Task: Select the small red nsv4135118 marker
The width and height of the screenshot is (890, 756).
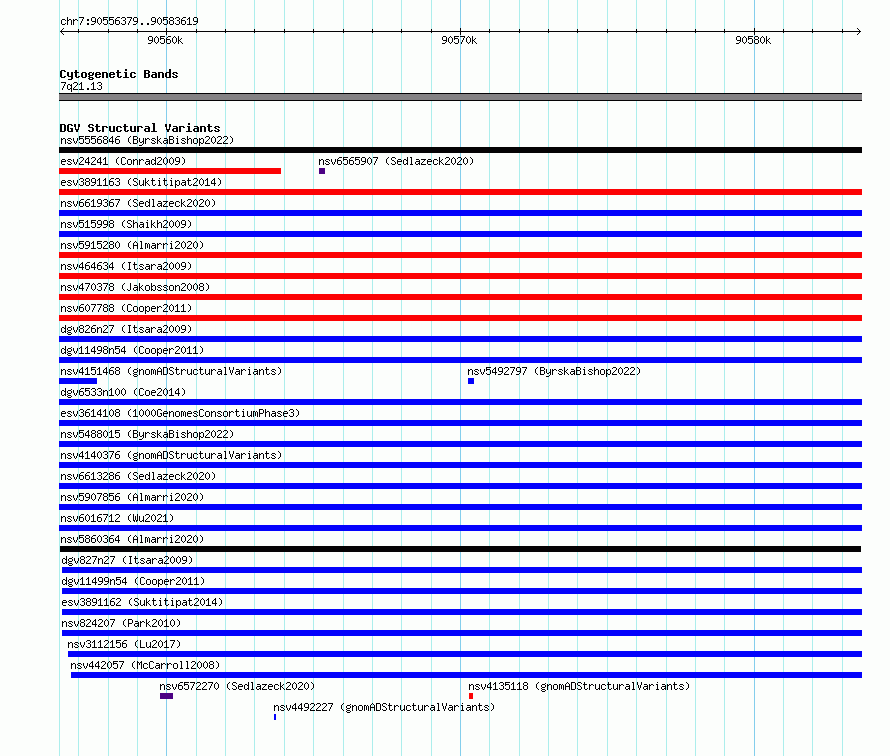Action: (471, 696)
